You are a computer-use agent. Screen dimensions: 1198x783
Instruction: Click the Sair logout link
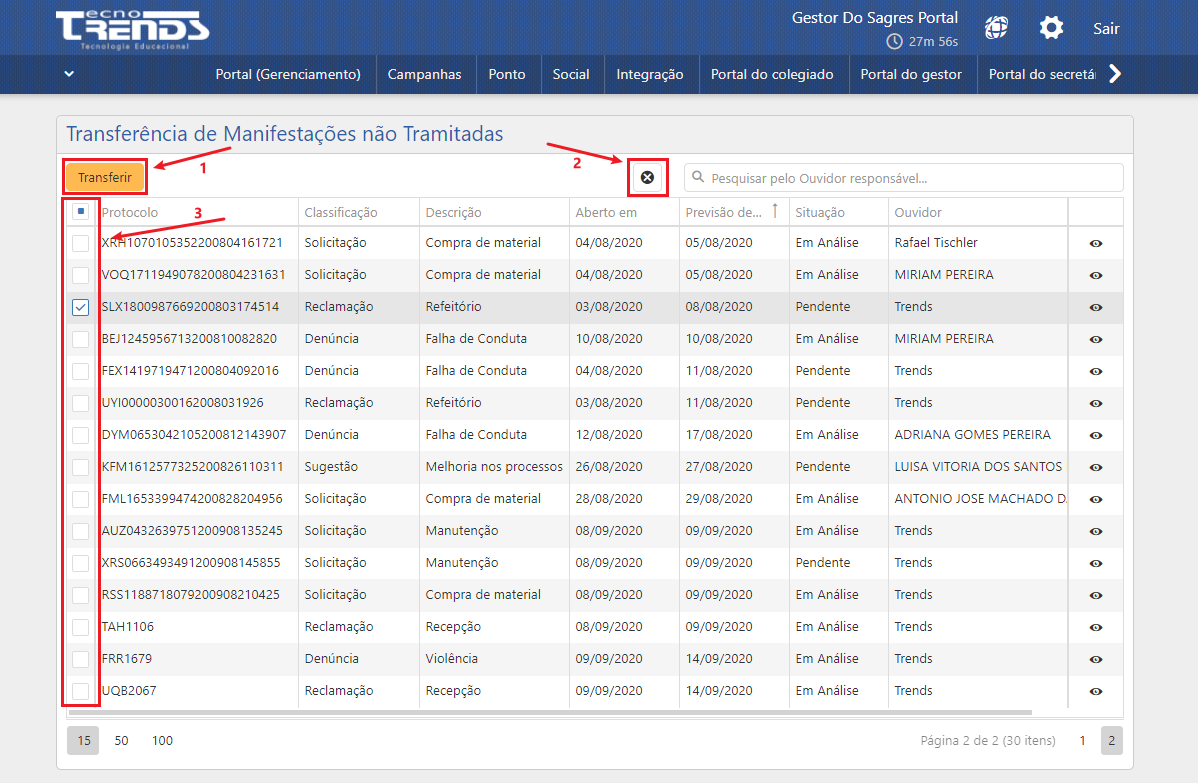point(1105,28)
